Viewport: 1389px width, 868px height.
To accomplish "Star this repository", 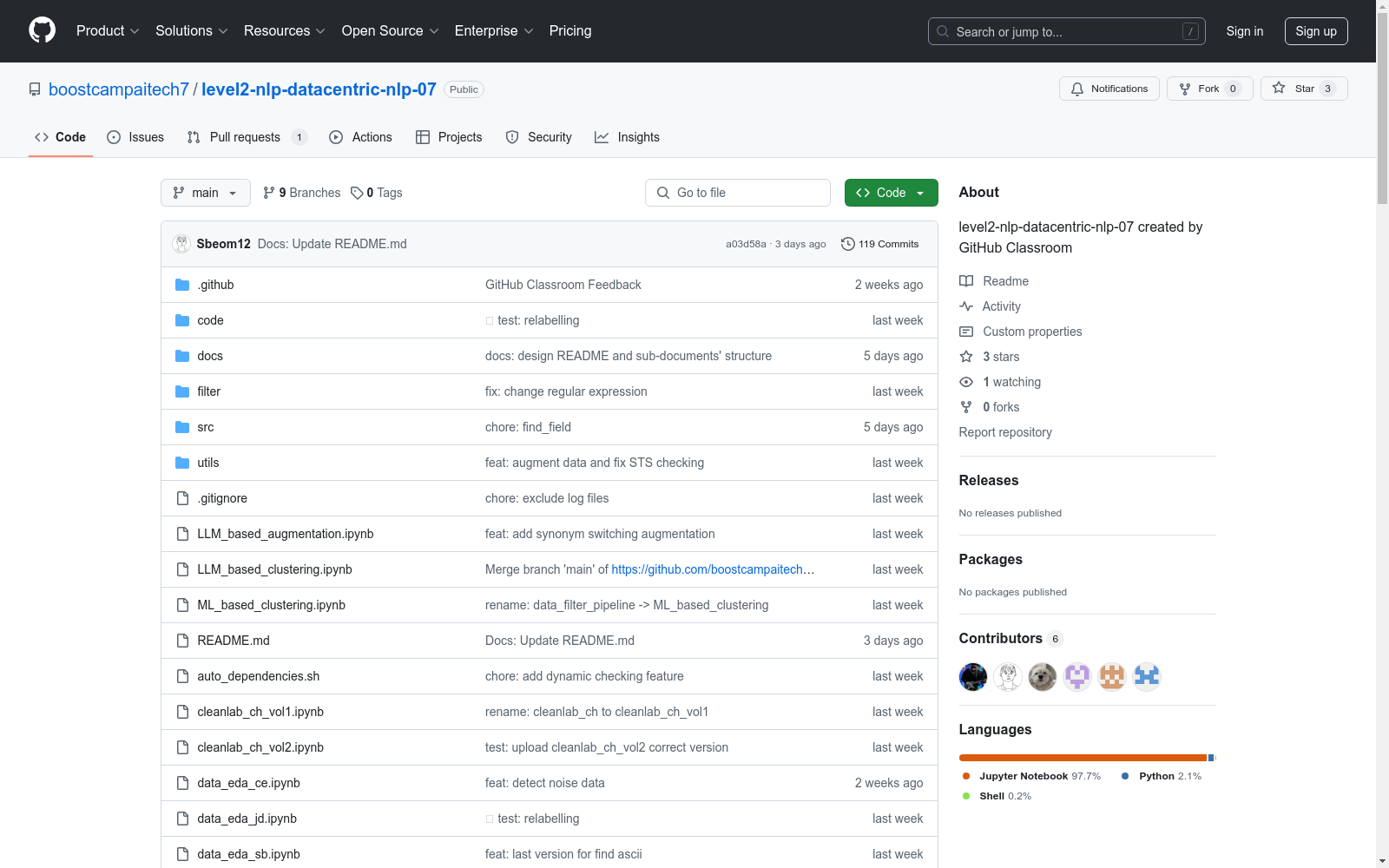I will [x=1304, y=89].
